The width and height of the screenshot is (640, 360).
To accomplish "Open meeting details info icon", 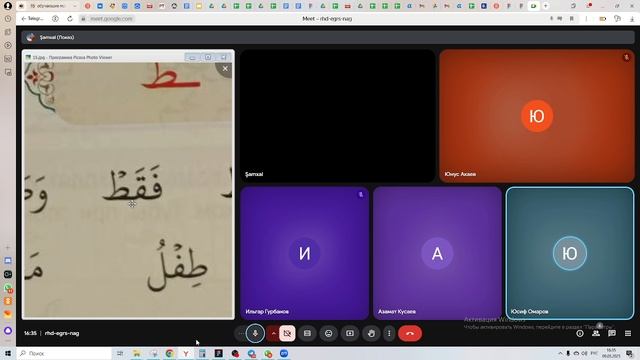I will click(580, 333).
